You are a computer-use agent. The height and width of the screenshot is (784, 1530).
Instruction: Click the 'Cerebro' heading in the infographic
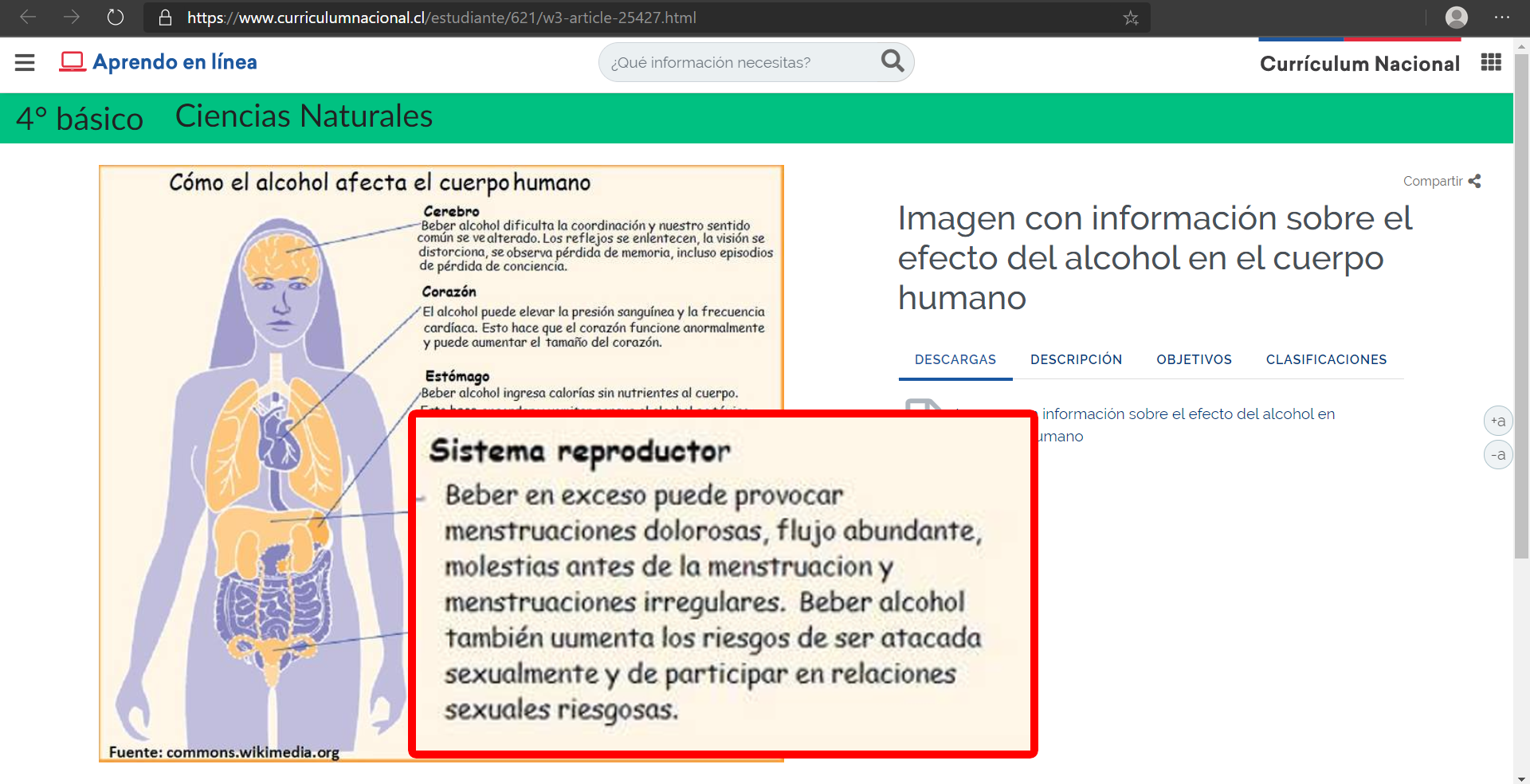tap(451, 211)
